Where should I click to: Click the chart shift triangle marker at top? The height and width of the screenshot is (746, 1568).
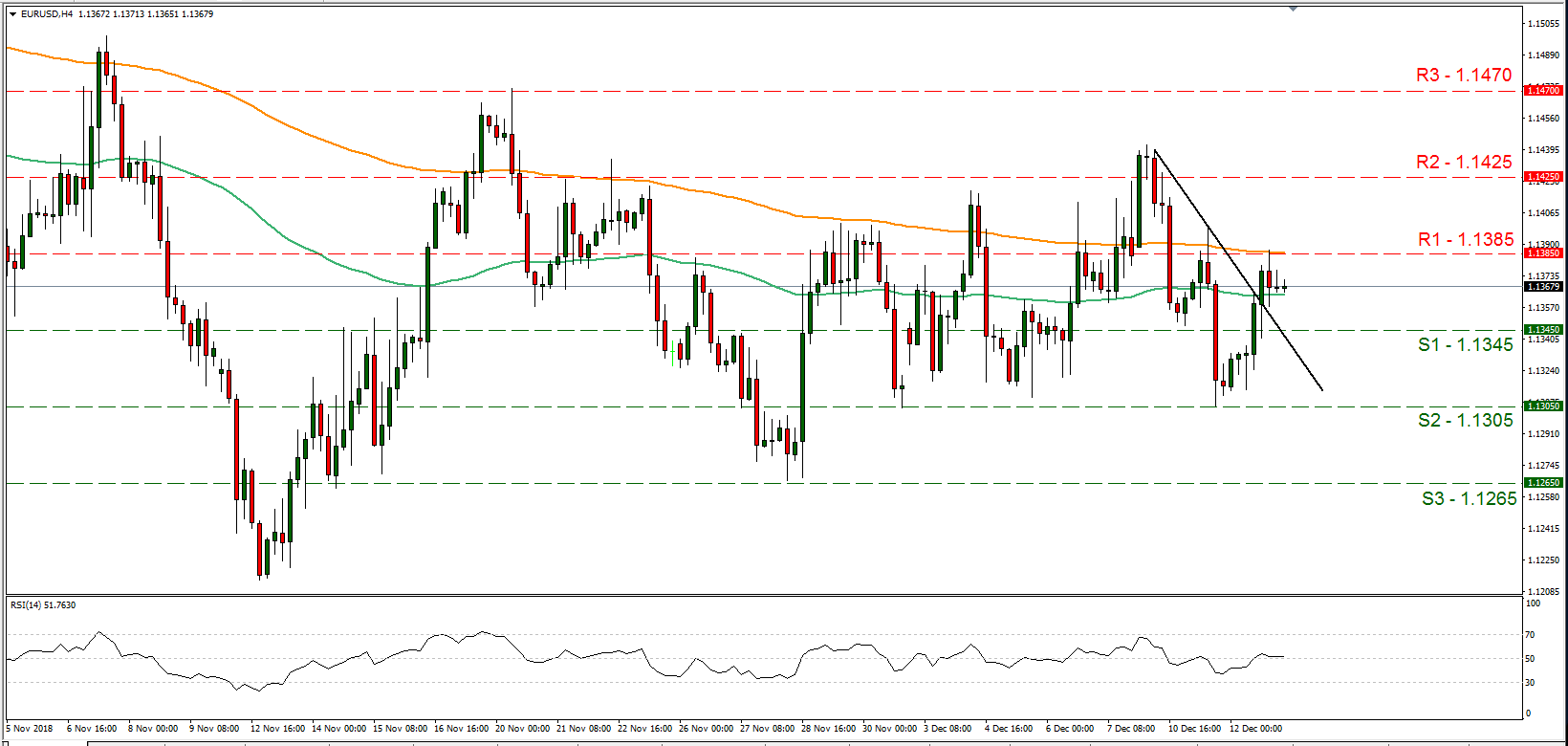[1293, 8]
